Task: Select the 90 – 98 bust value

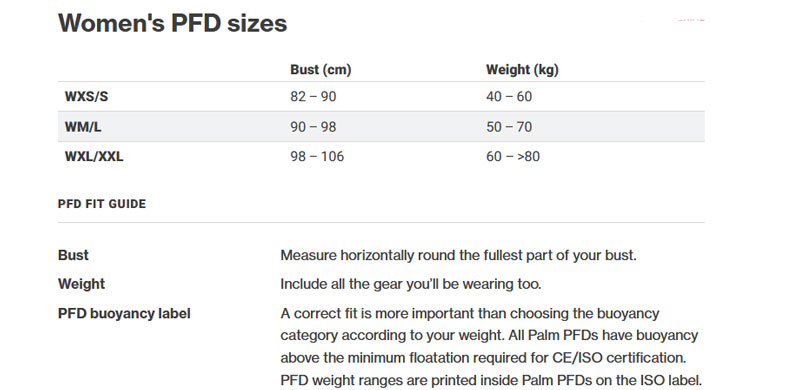Action: pyautogui.click(x=313, y=127)
